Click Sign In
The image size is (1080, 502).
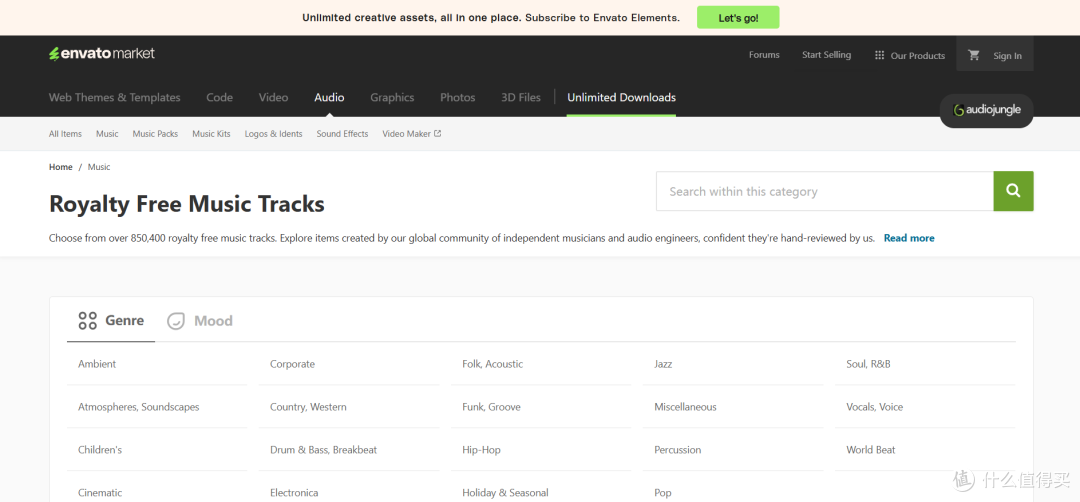click(1007, 56)
